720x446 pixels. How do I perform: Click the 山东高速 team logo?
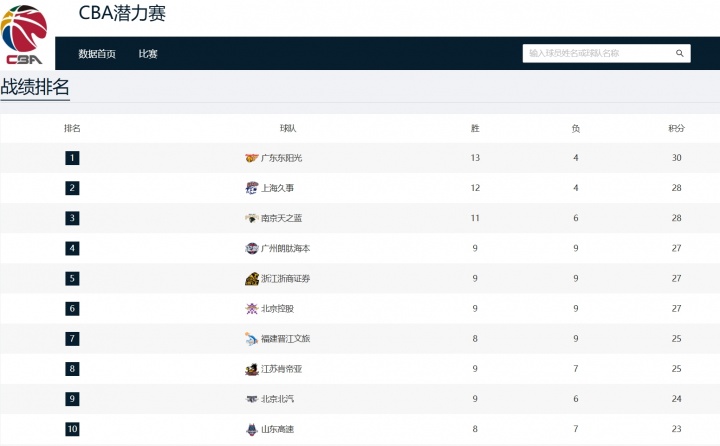pos(252,429)
